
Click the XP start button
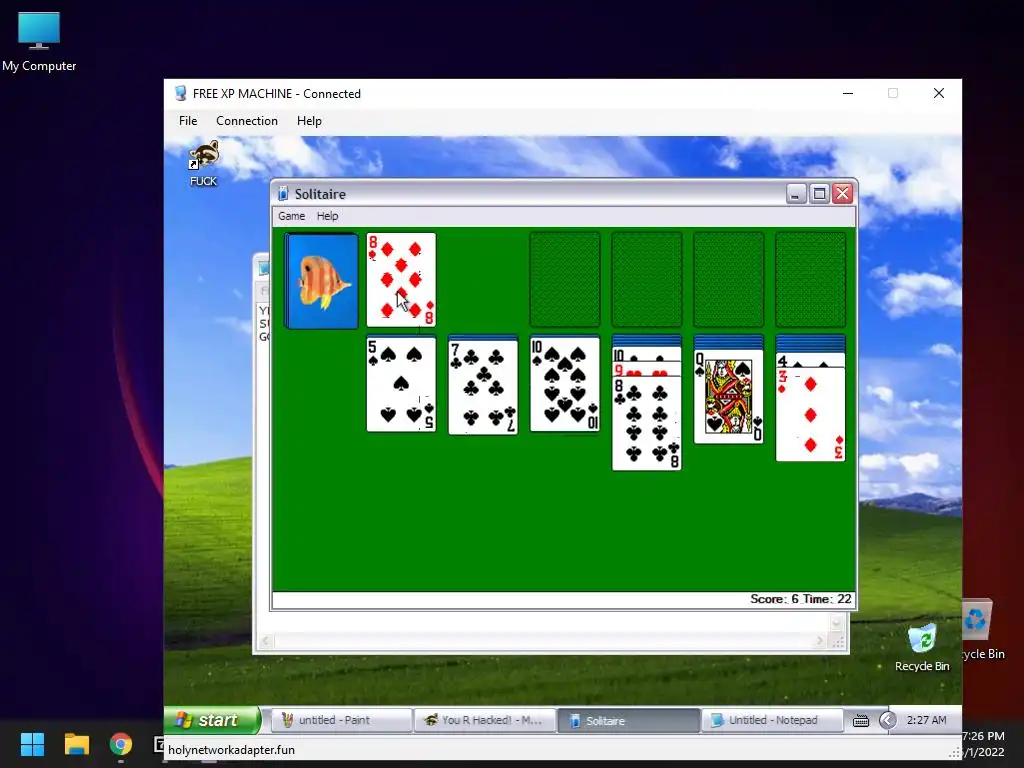pos(212,720)
